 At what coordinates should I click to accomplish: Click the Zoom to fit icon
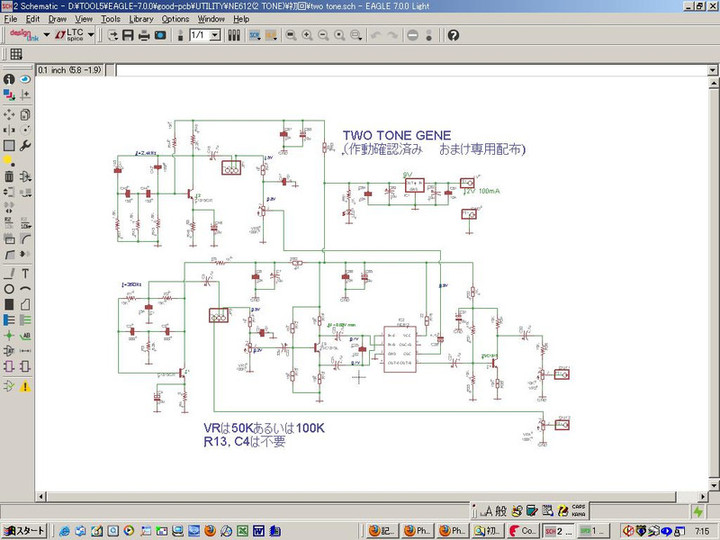pos(290,35)
